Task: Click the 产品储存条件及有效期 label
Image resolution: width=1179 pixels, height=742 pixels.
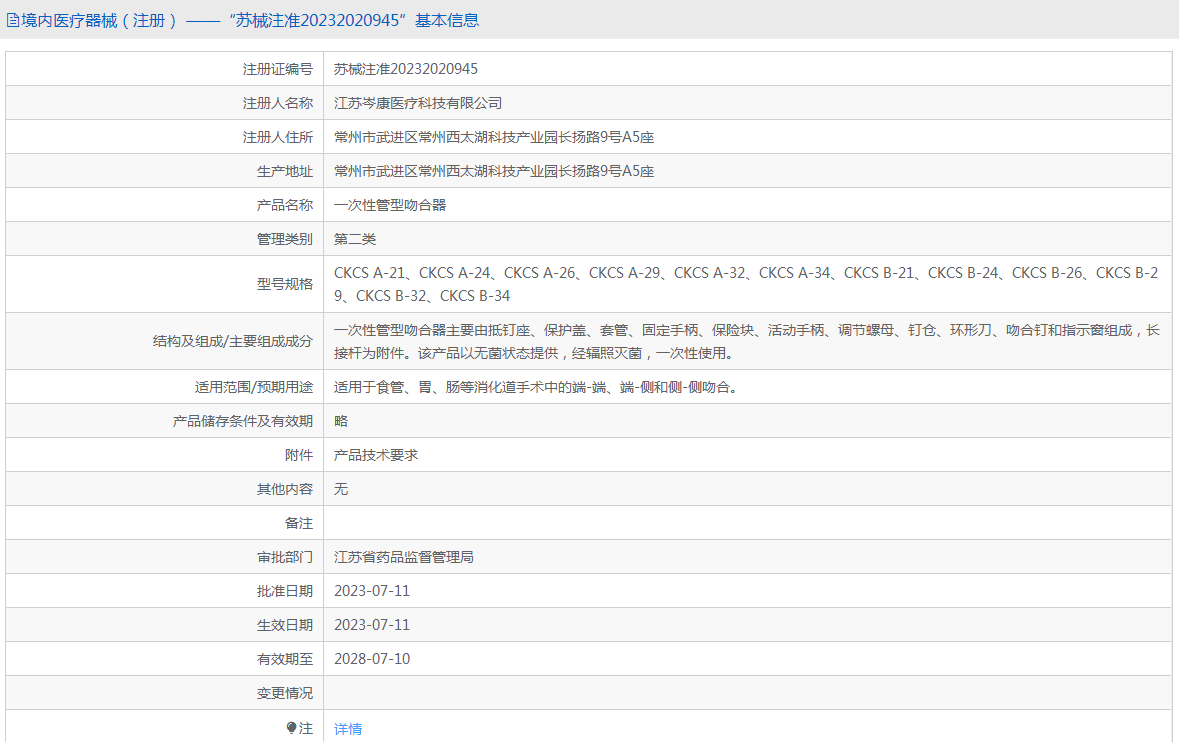Action: click(243, 421)
